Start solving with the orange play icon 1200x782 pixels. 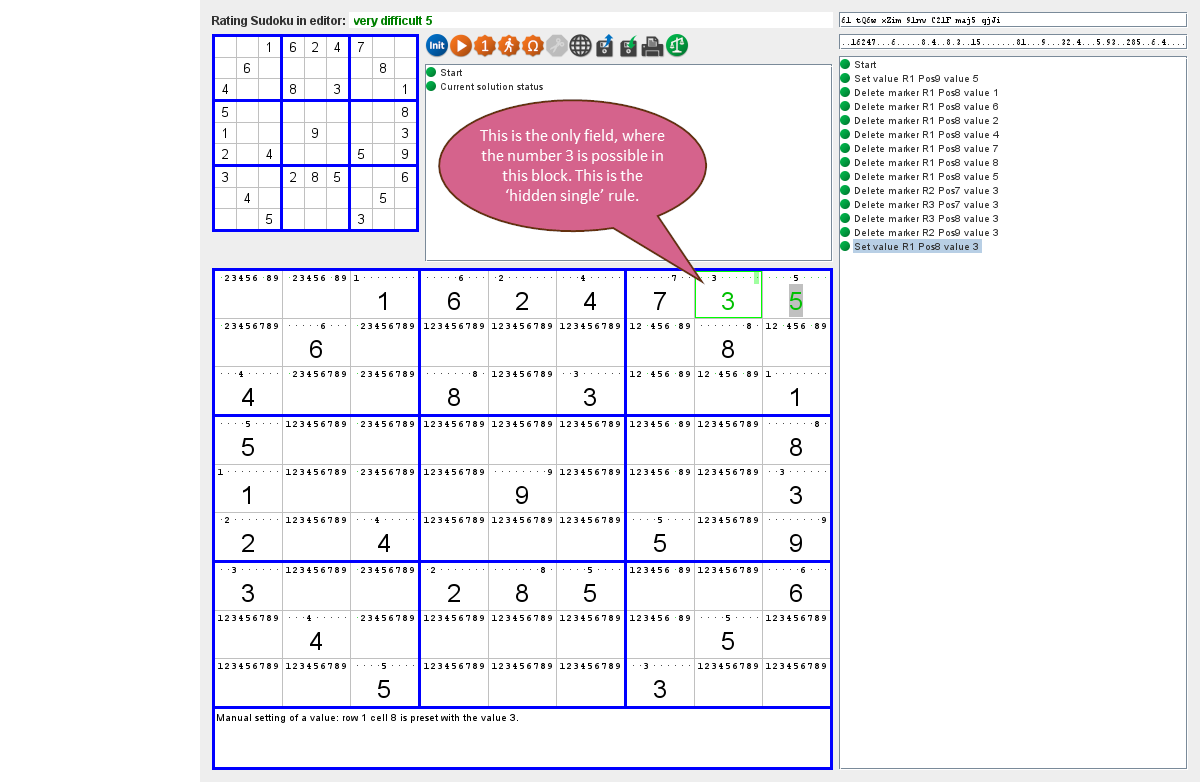click(461, 45)
